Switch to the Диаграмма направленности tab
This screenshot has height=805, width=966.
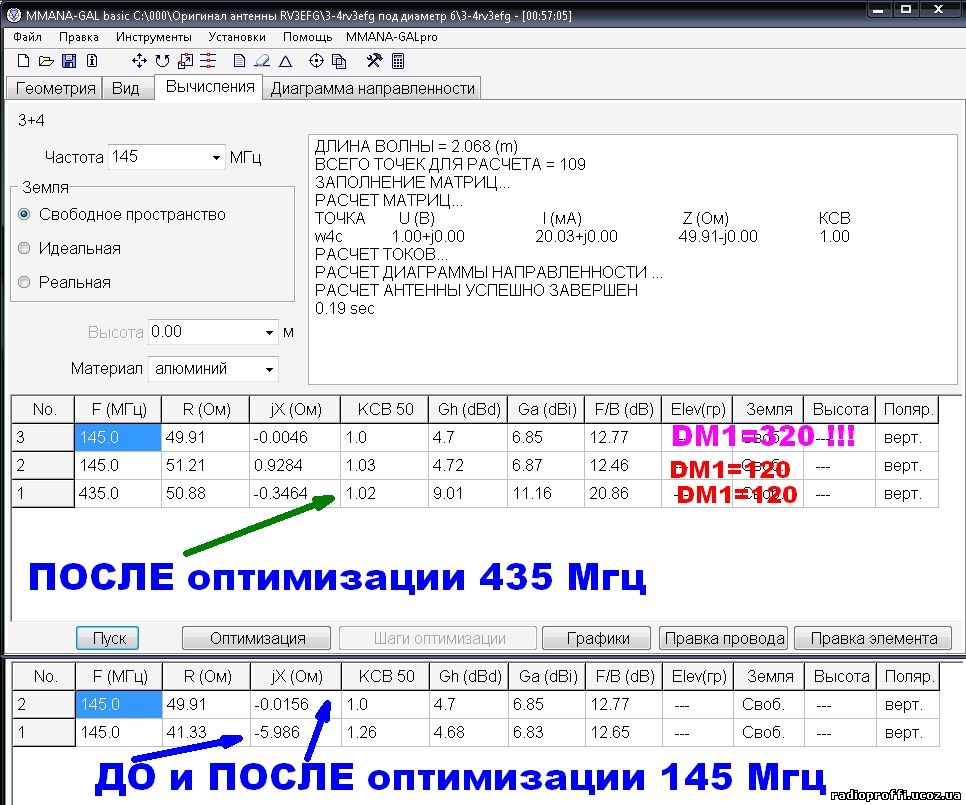click(372, 88)
